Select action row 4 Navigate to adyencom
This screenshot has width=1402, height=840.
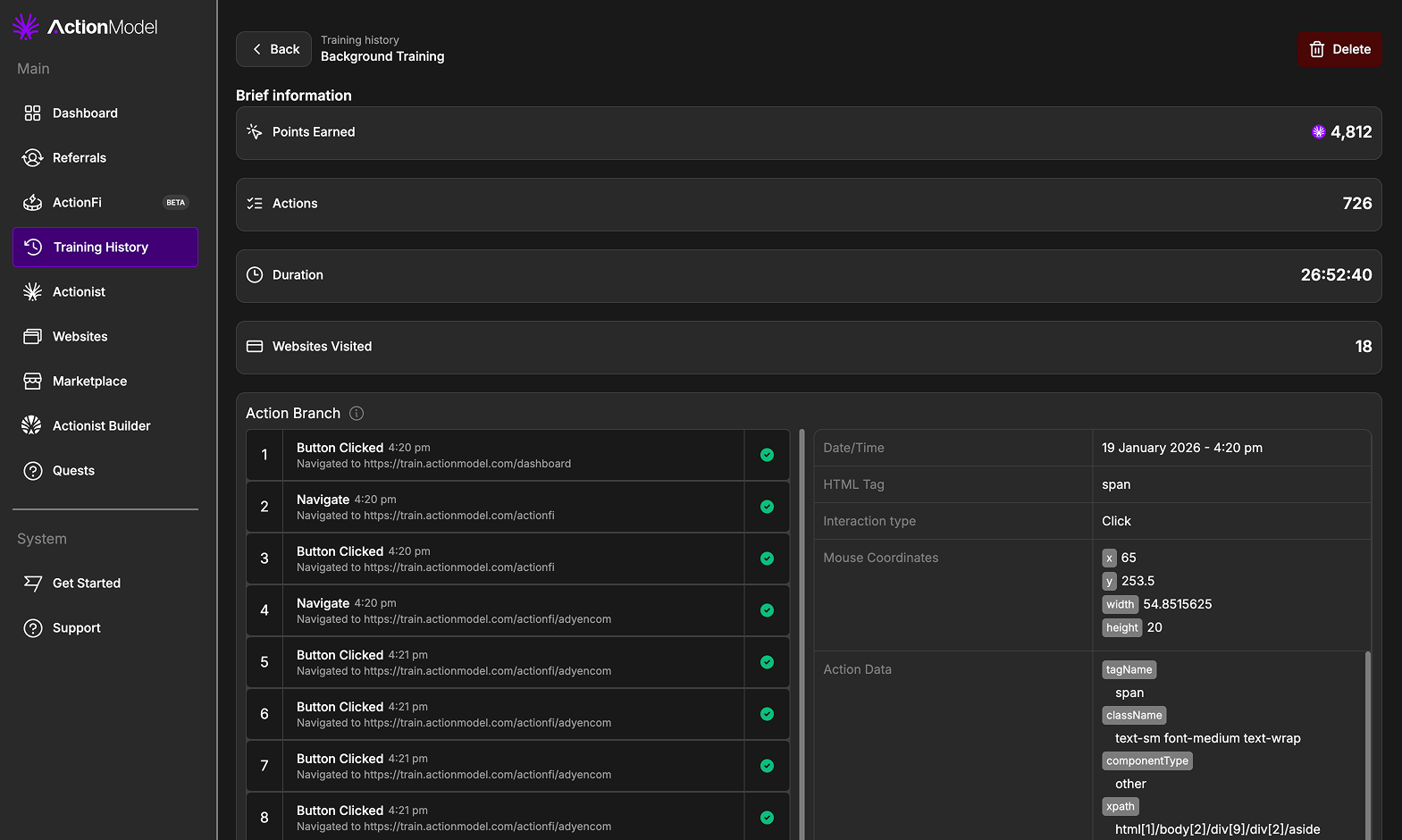tap(517, 610)
